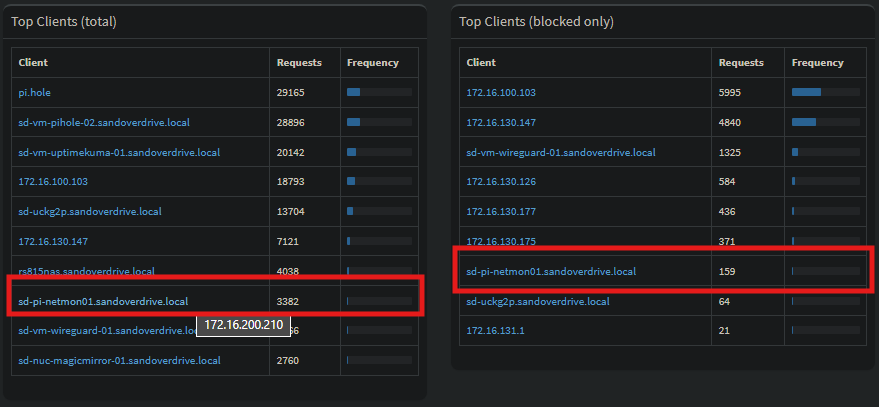Image resolution: width=879 pixels, height=407 pixels.
Task: Open 172.16.100.103 in blocked only table
Action: pyautogui.click(x=501, y=92)
